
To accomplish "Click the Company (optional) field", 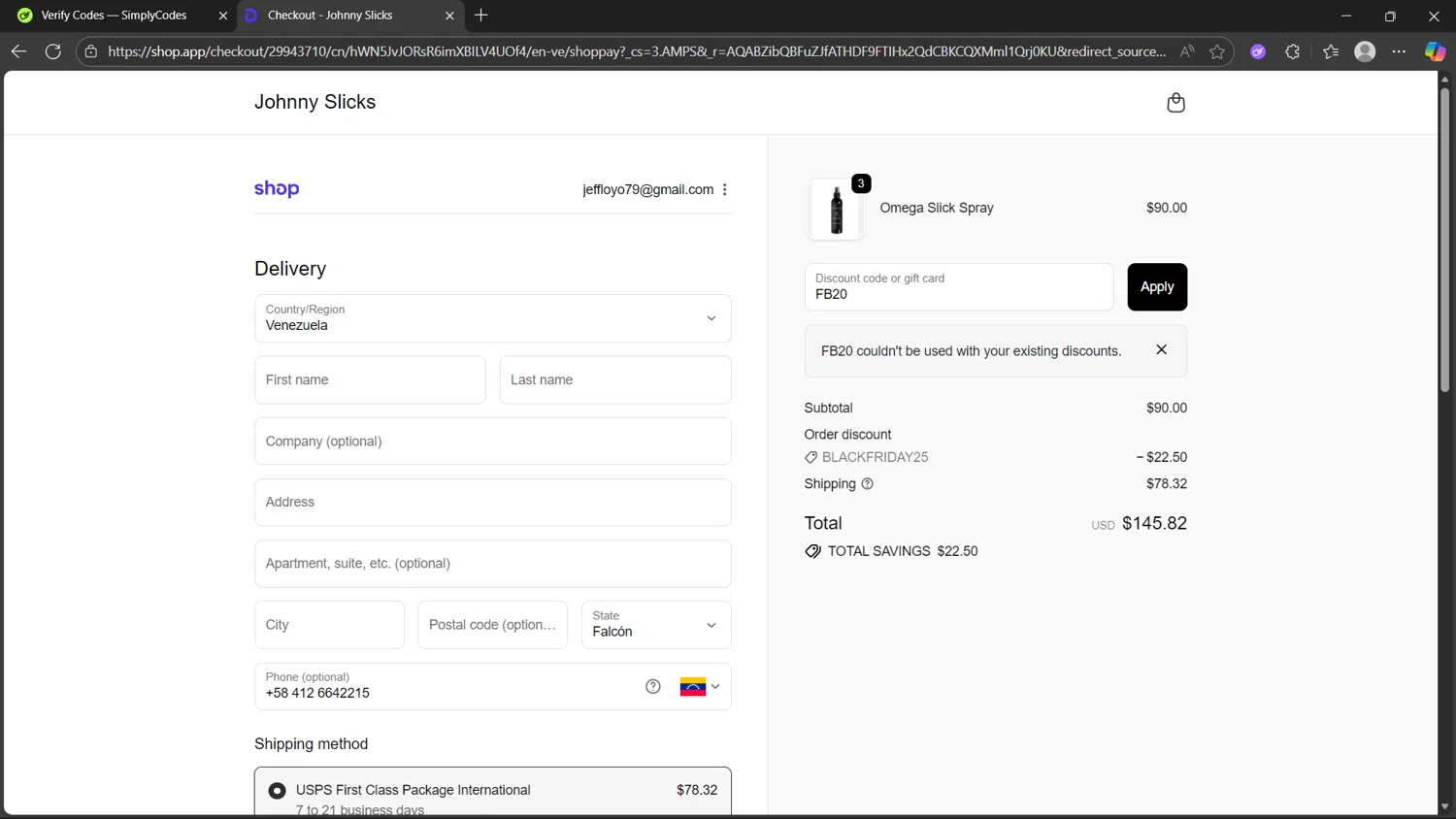I will 493,442.
